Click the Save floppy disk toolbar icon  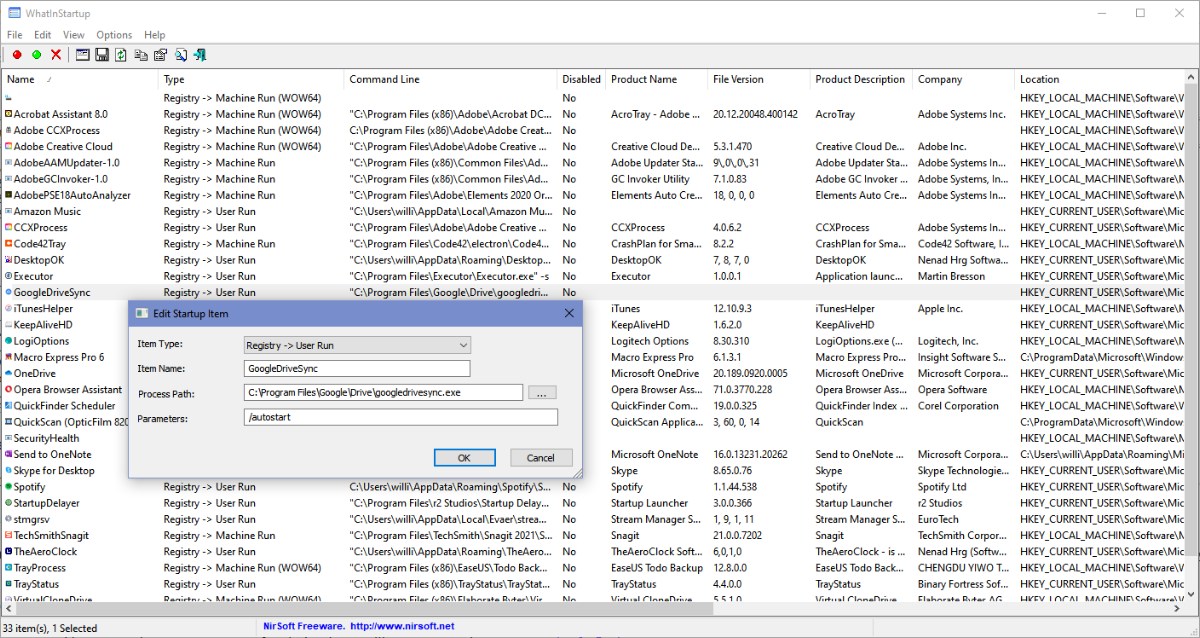click(x=101, y=55)
